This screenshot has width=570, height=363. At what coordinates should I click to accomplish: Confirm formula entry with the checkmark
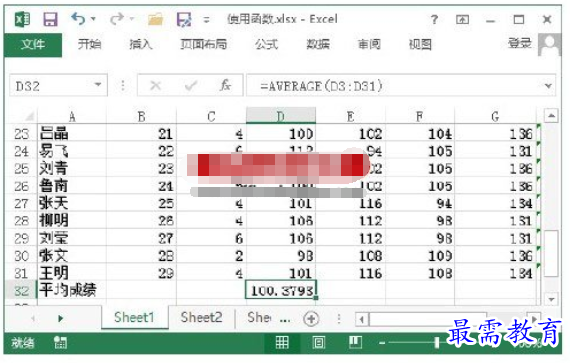point(190,86)
